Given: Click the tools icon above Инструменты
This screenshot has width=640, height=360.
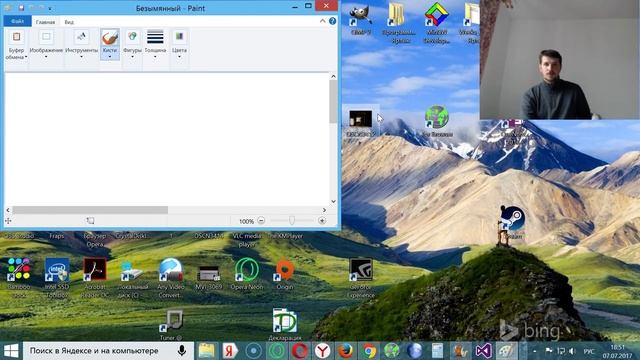Looking at the screenshot, I should coord(82,37).
